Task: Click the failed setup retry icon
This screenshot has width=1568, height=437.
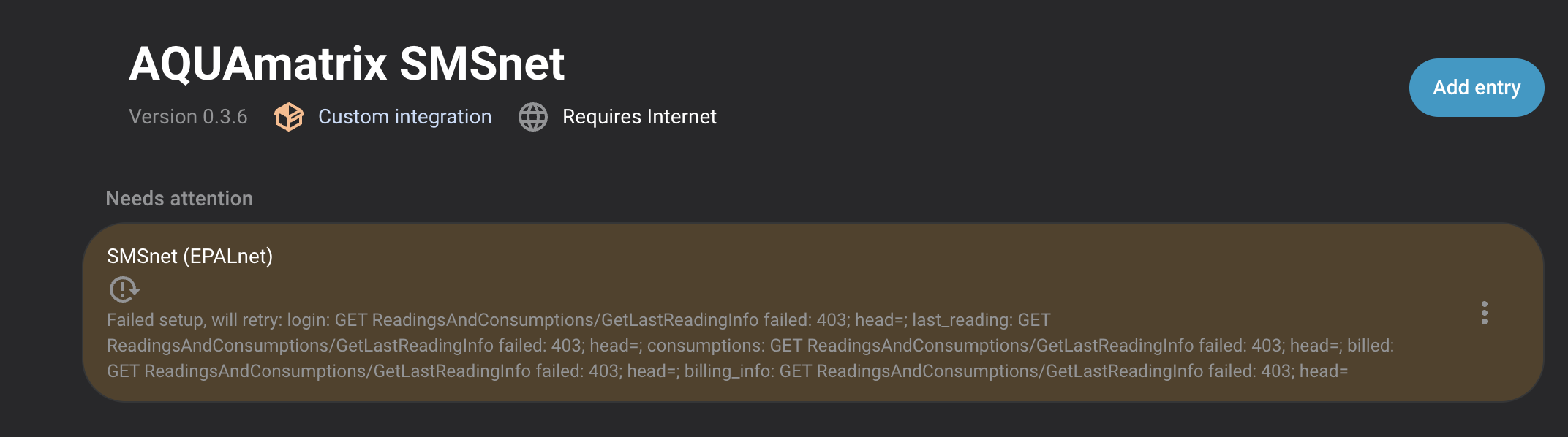Action: [x=124, y=289]
